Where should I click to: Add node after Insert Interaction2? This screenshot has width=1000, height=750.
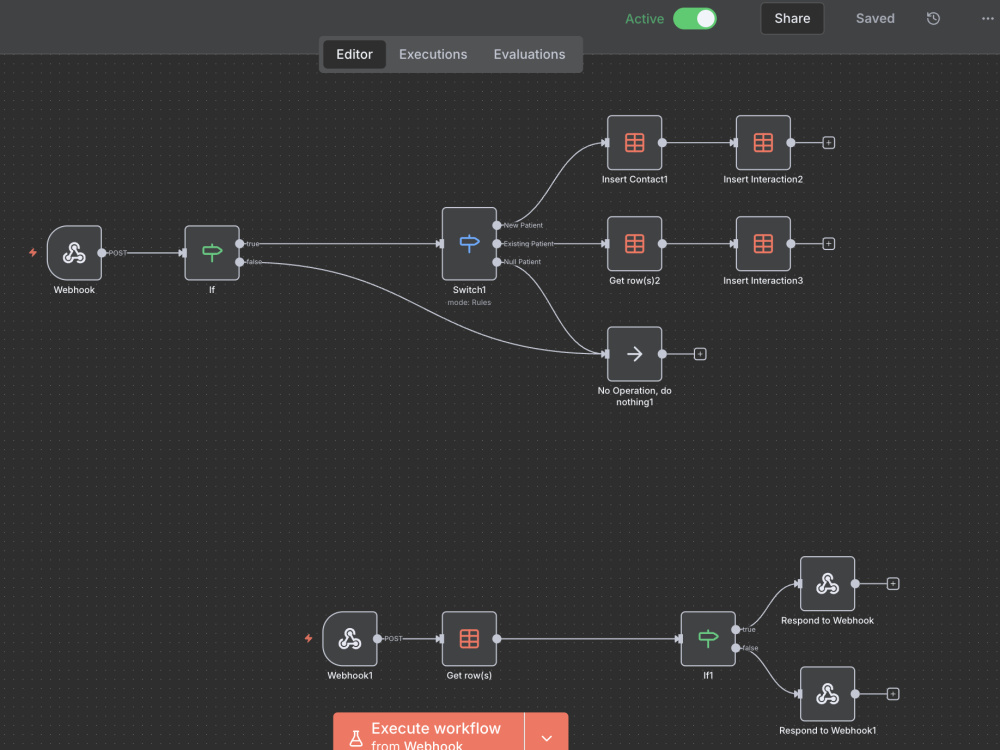click(828, 143)
